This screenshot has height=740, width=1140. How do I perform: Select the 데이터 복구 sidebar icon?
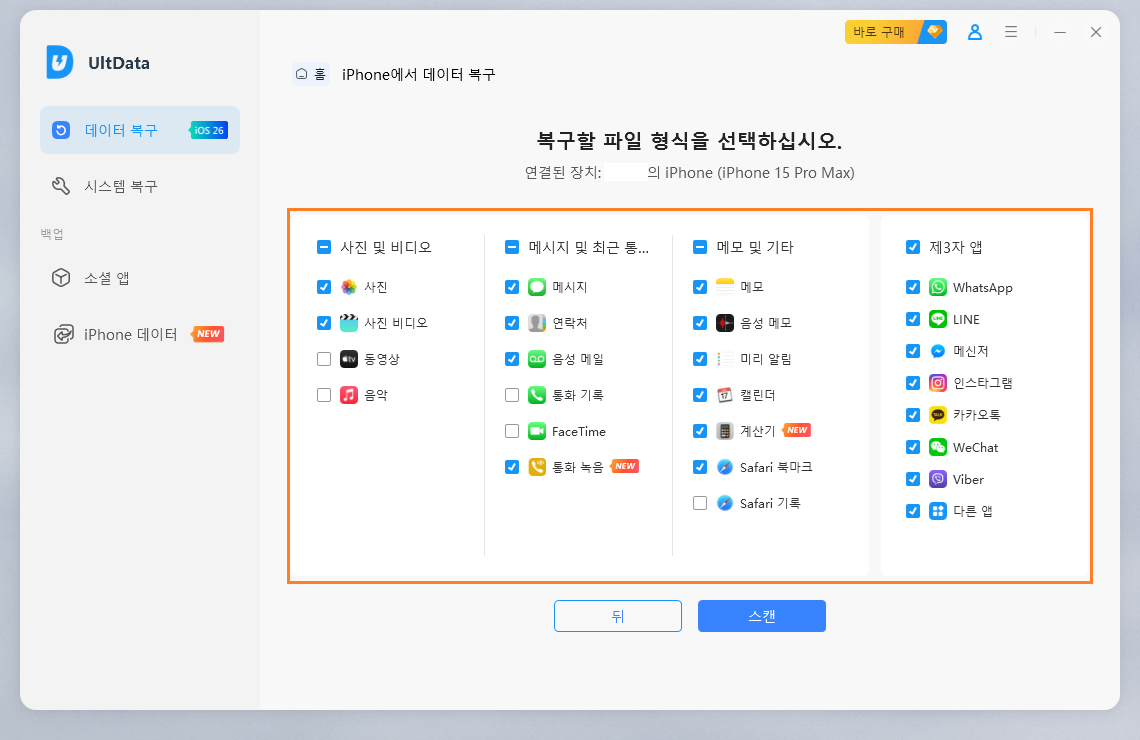(62, 130)
